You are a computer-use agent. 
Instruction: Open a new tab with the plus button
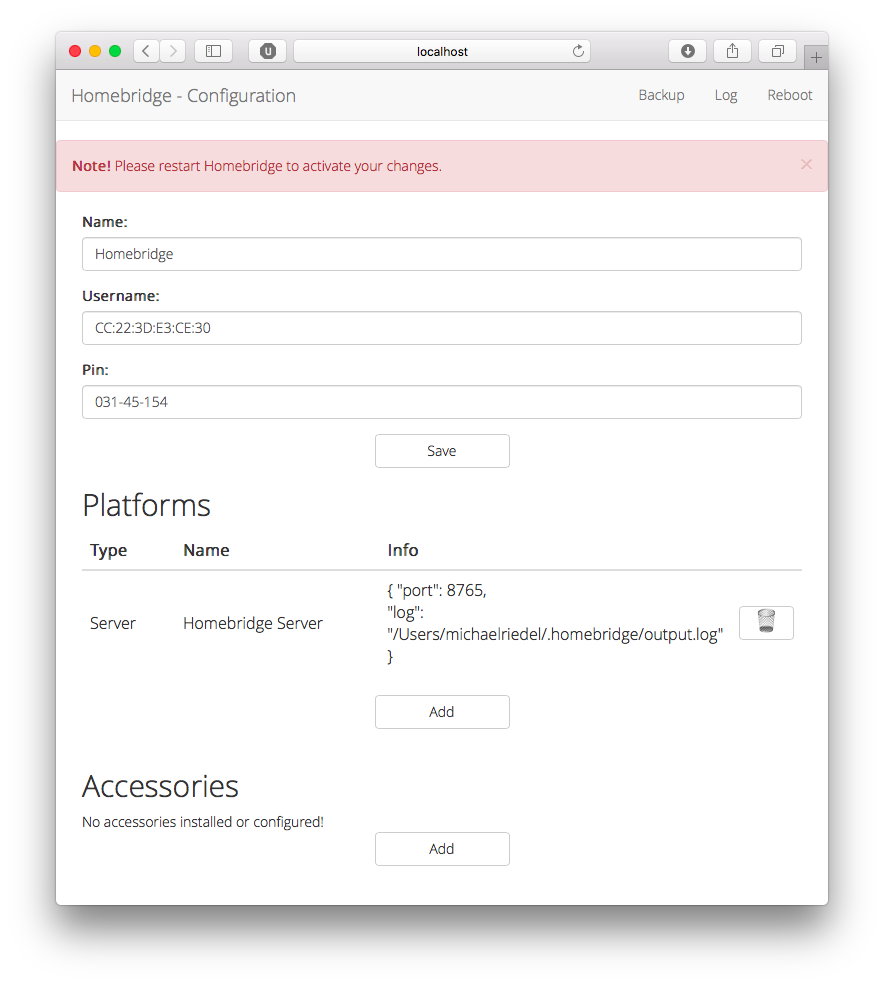click(816, 58)
